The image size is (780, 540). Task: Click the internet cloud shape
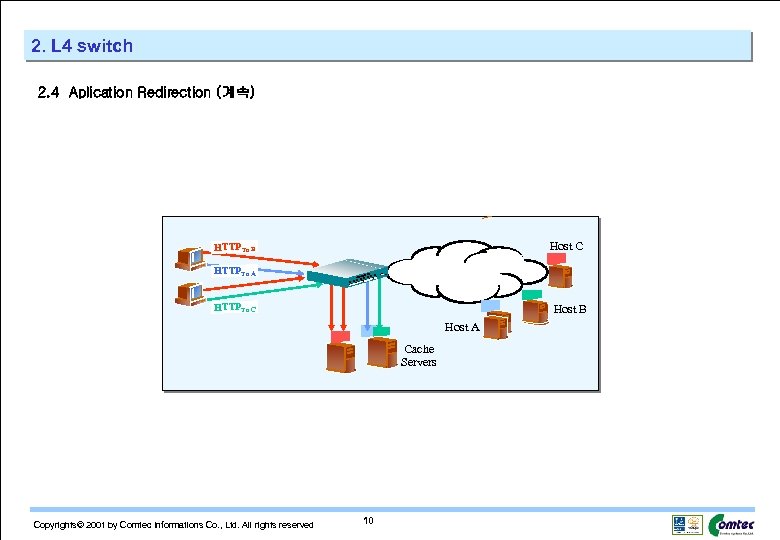[467, 271]
